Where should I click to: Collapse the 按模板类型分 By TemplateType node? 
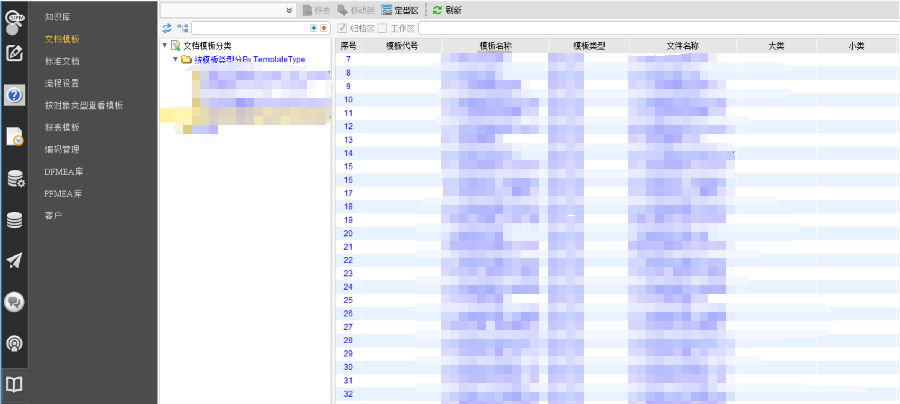pyautogui.click(x=176, y=59)
